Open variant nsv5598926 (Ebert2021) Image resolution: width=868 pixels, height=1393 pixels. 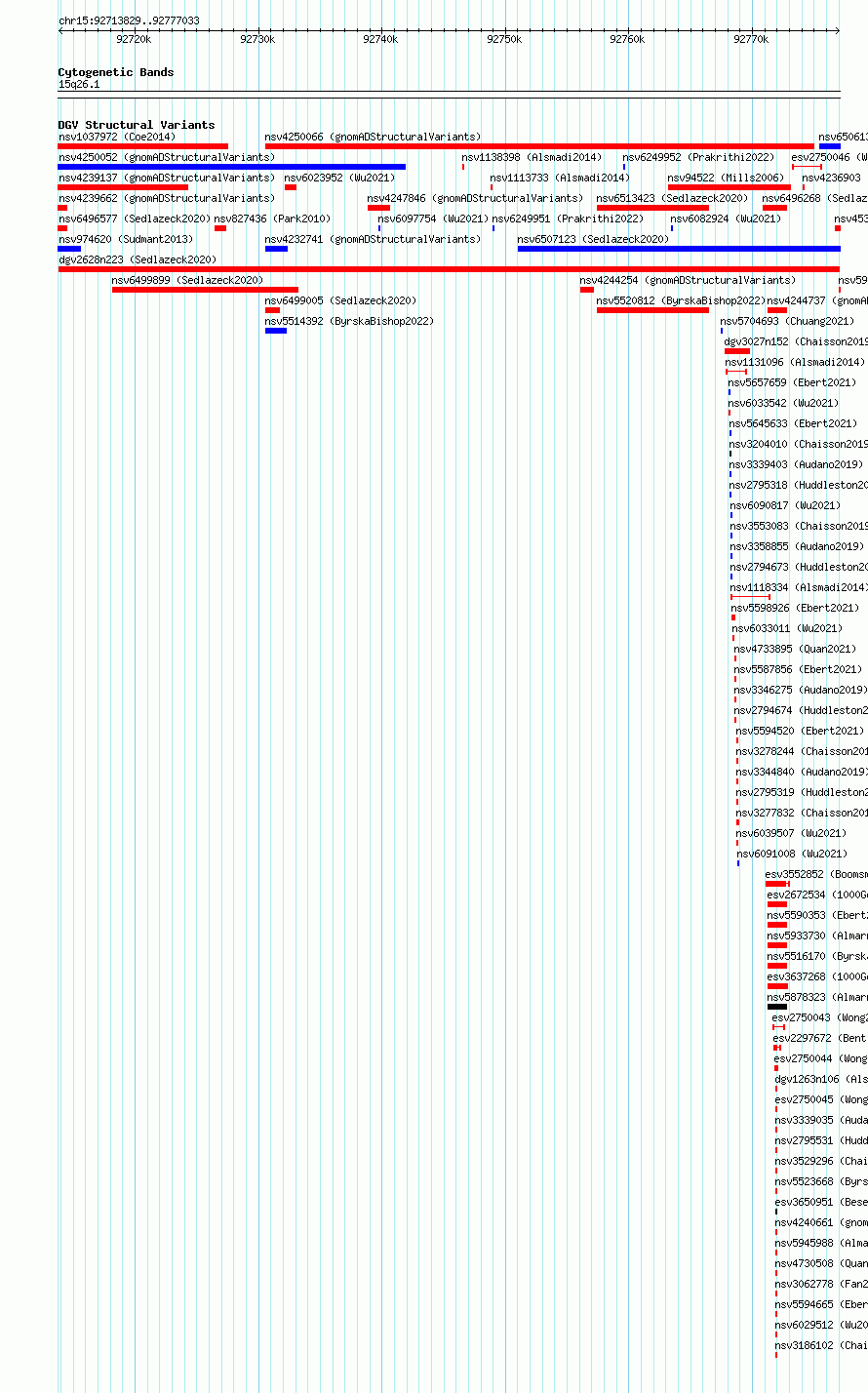(795, 608)
